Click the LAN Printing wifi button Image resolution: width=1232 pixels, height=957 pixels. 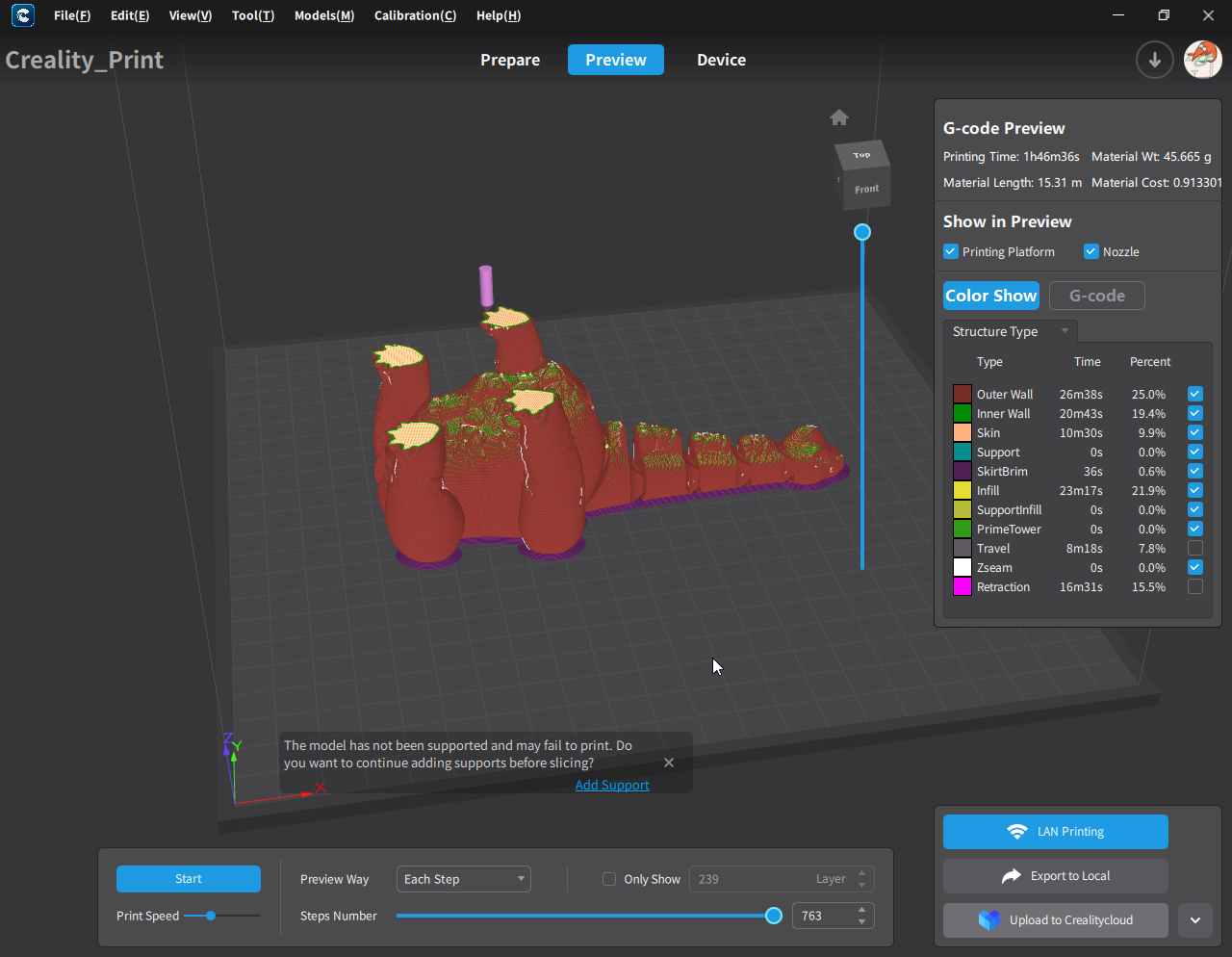[1055, 832]
